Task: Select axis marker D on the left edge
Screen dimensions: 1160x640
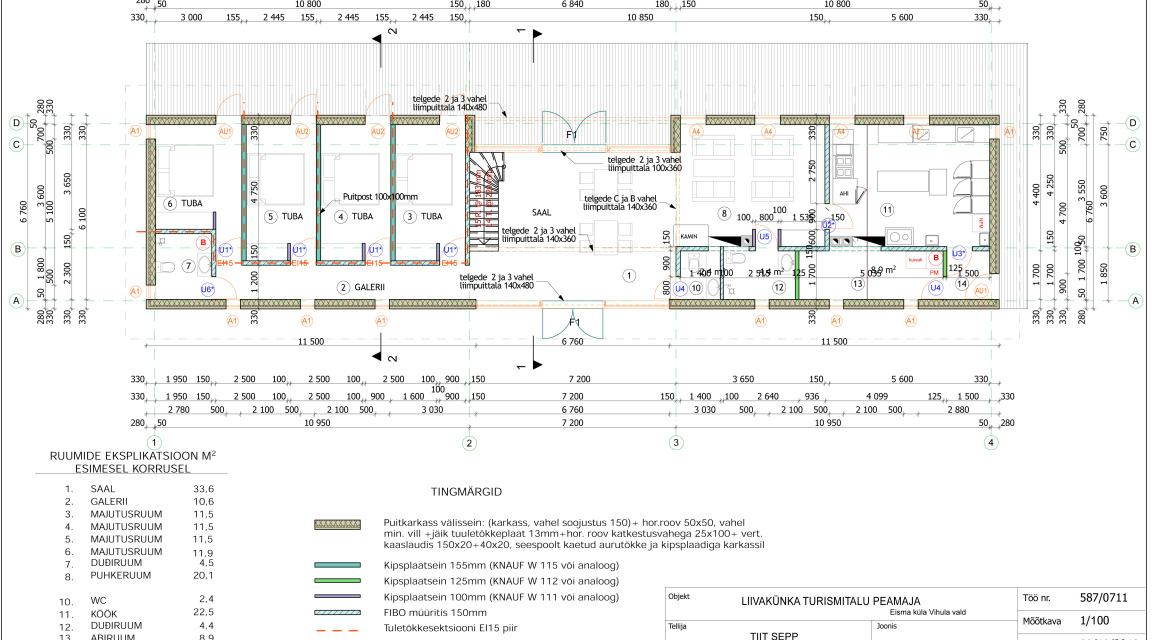Action: (x=16, y=123)
